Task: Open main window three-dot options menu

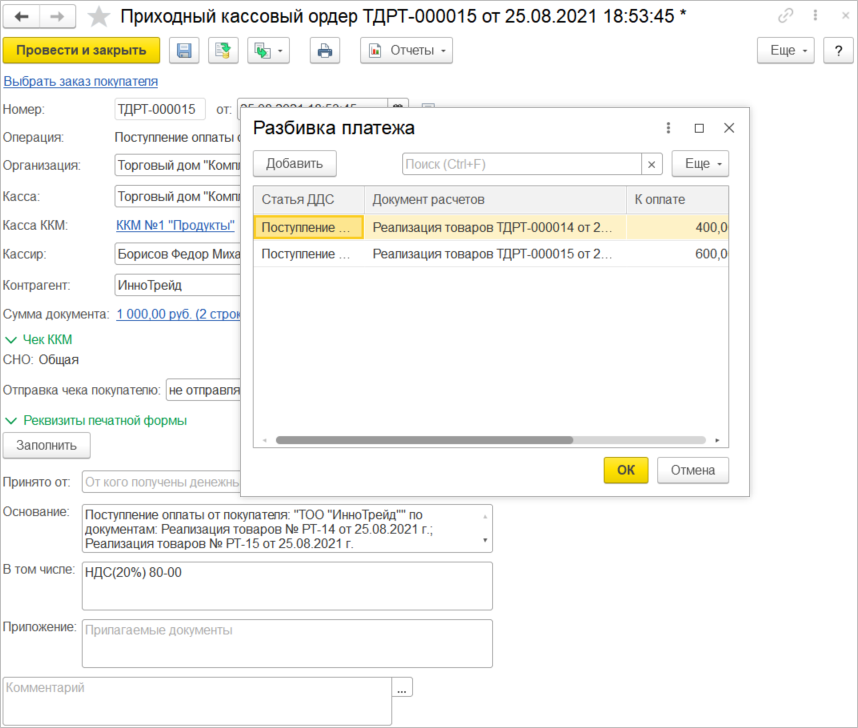Action: tap(815, 16)
